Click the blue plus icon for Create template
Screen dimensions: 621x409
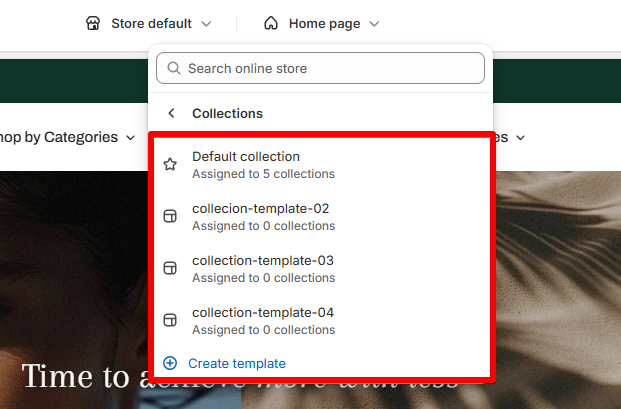(170, 363)
